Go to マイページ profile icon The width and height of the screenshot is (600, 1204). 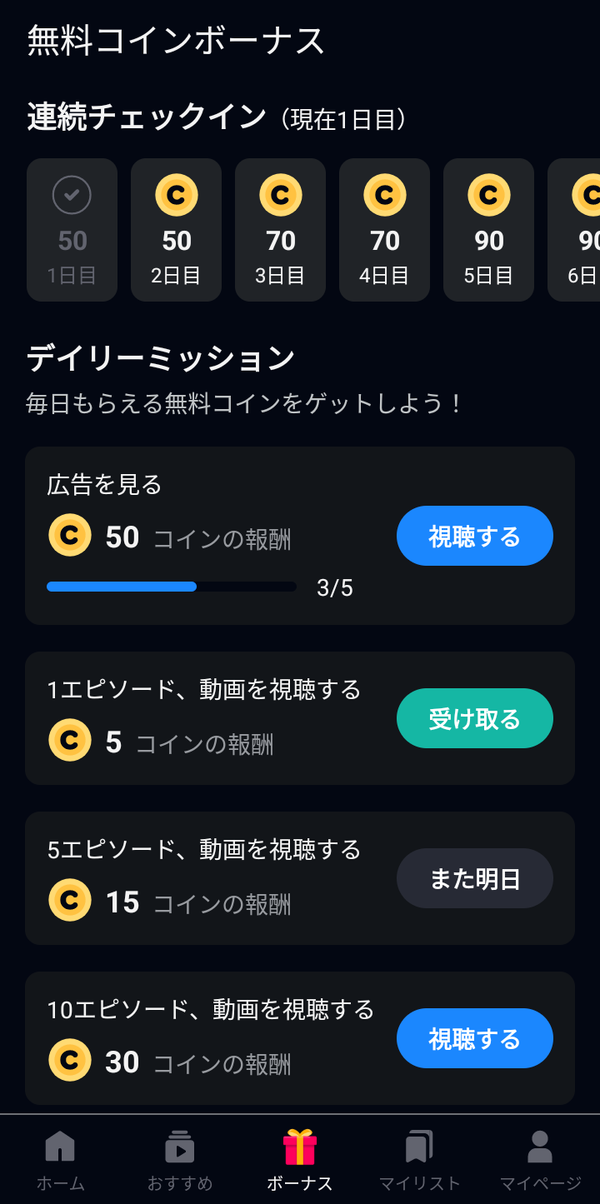[540, 1146]
